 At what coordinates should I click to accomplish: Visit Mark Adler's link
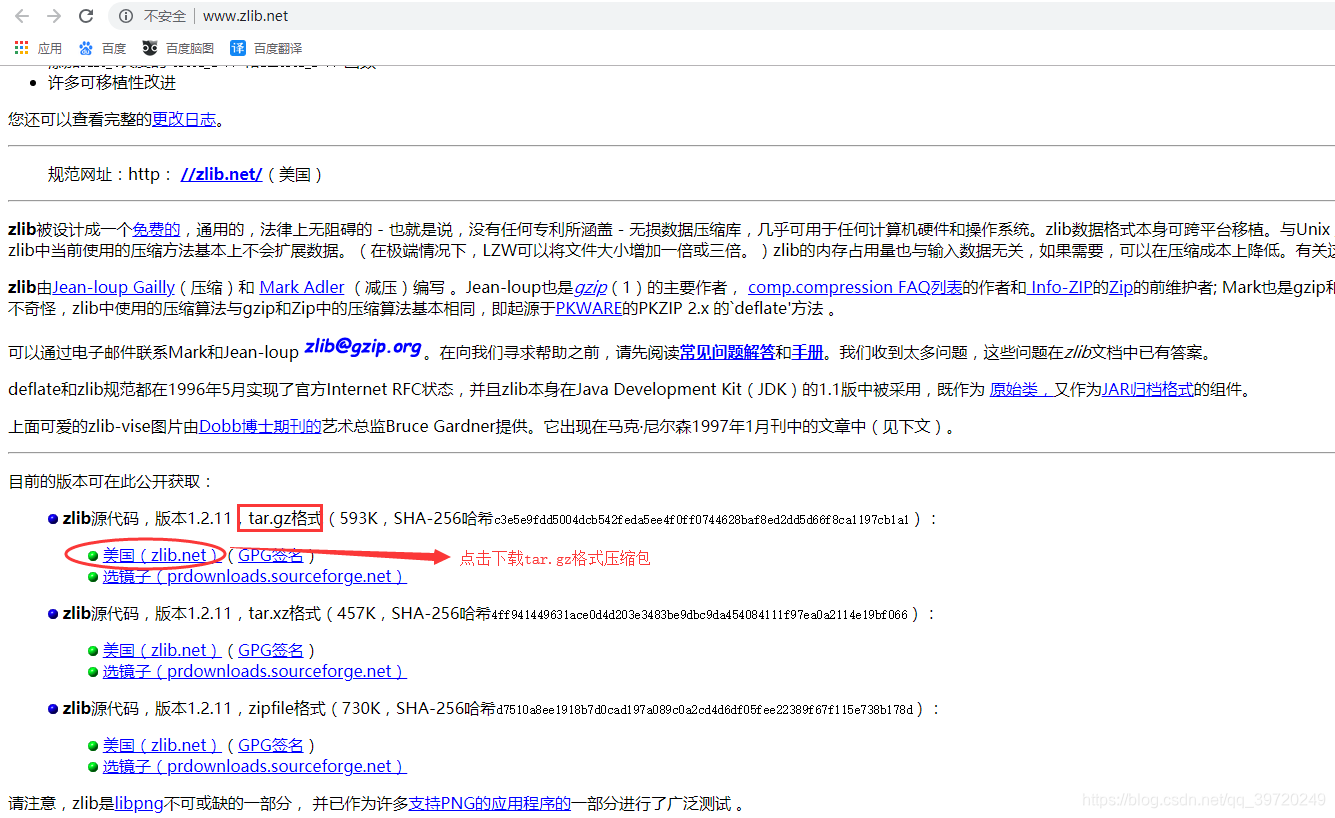coord(302,287)
